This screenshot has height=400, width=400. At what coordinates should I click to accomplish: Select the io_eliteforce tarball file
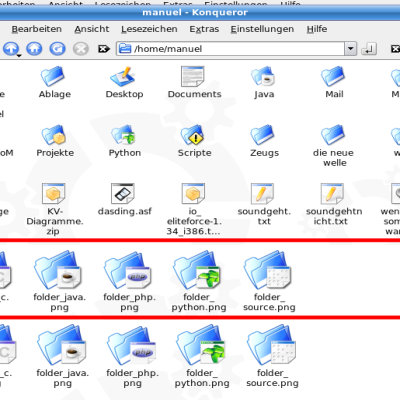pyautogui.click(x=194, y=209)
